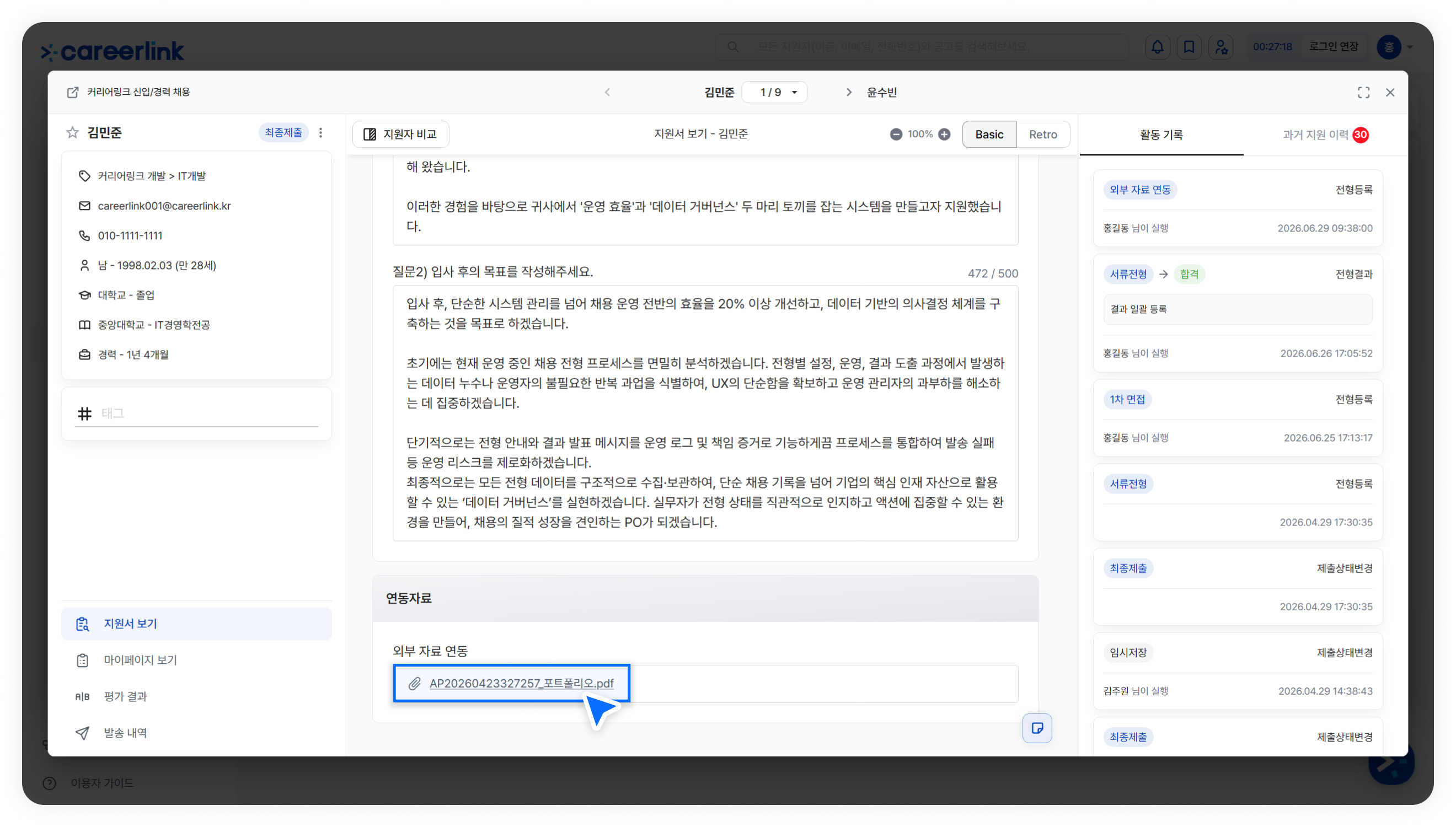The height and width of the screenshot is (827, 1456).
Task: Open 지원자 비교 comparison view
Action: pos(400,134)
